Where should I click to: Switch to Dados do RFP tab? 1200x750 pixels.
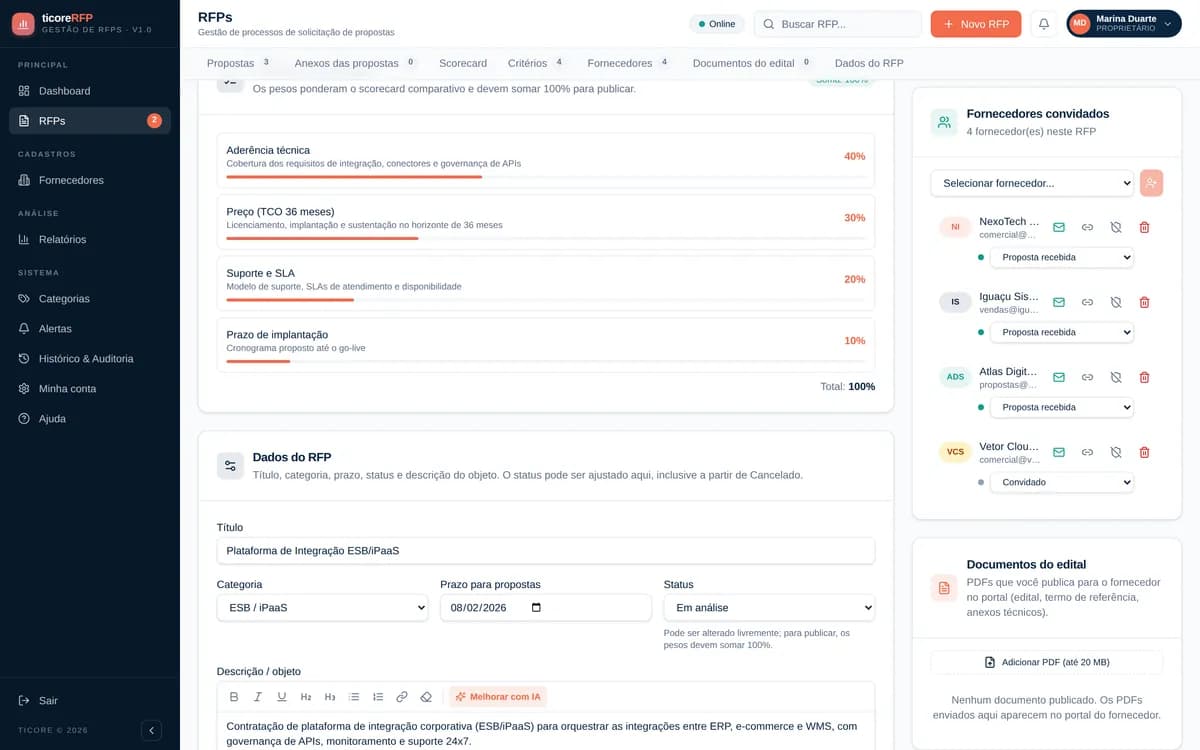point(869,63)
